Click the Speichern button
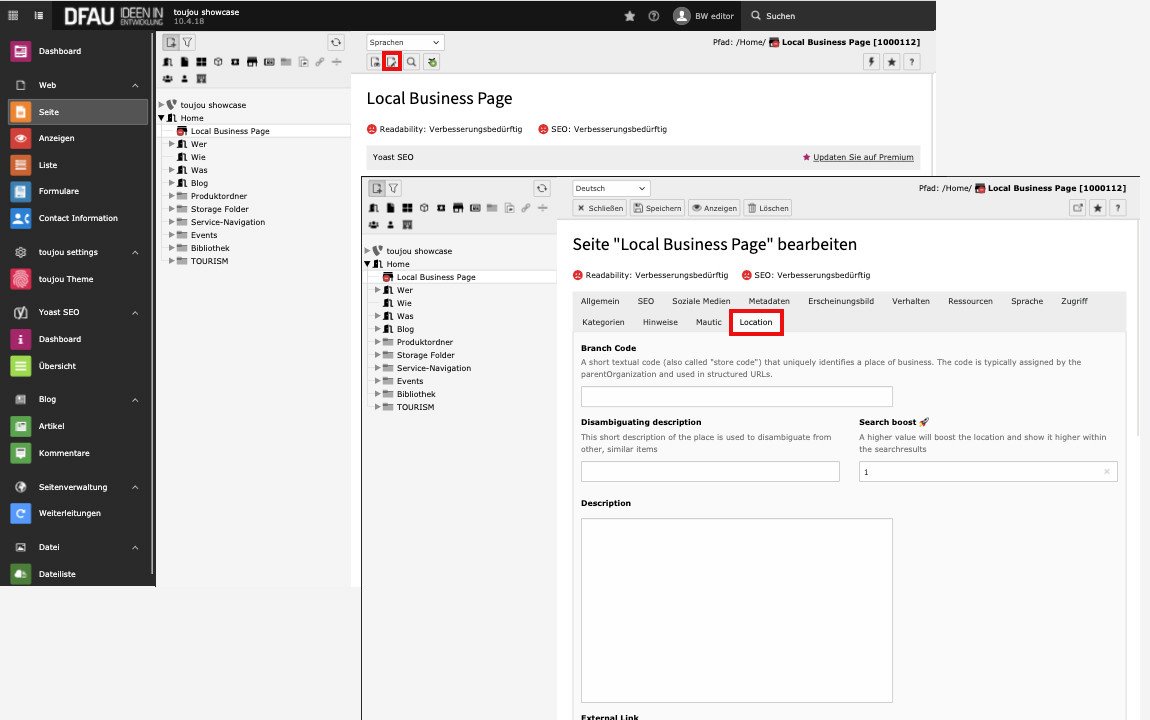The image size is (1150, 720). coord(657,208)
